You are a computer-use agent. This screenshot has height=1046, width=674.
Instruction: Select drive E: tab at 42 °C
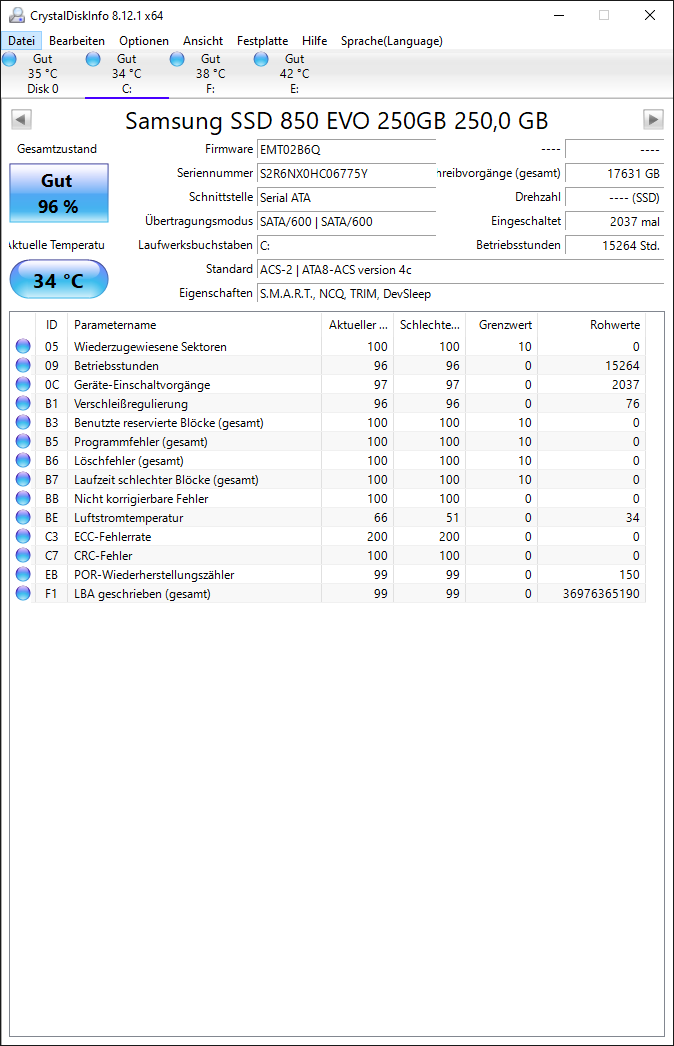click(295, 74)
